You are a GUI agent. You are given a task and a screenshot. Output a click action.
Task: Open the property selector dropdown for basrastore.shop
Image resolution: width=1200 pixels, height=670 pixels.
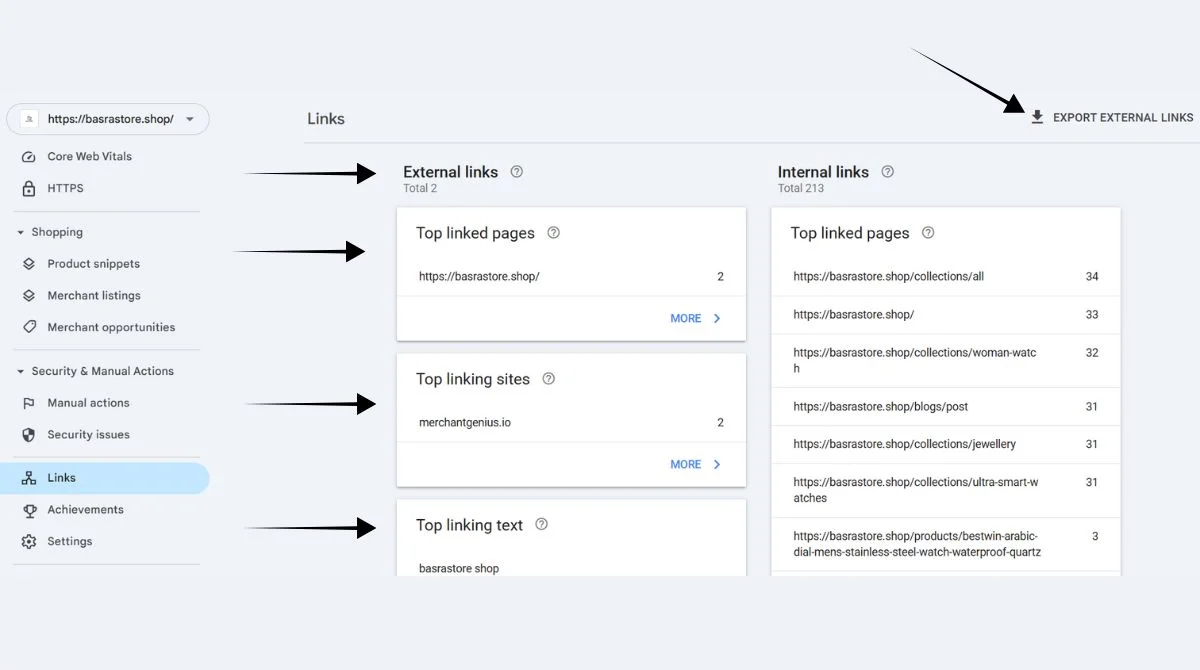coord(108,119)
